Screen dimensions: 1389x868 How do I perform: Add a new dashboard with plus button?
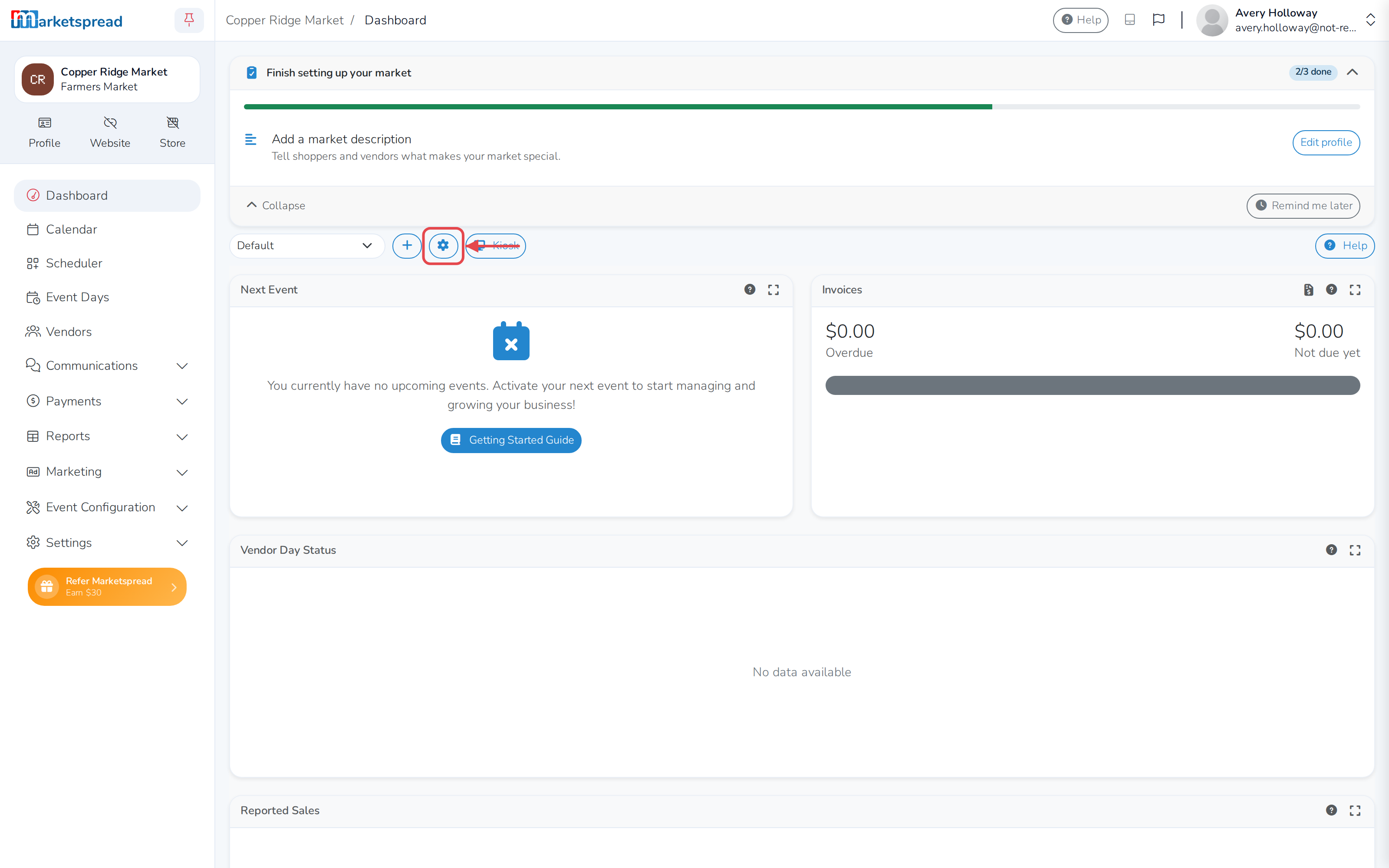point(407,246)
